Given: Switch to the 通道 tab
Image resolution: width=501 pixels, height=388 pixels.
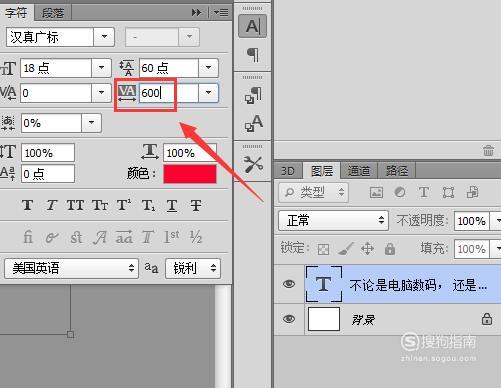Looking at the screenshot, I should tap(359, 171).
